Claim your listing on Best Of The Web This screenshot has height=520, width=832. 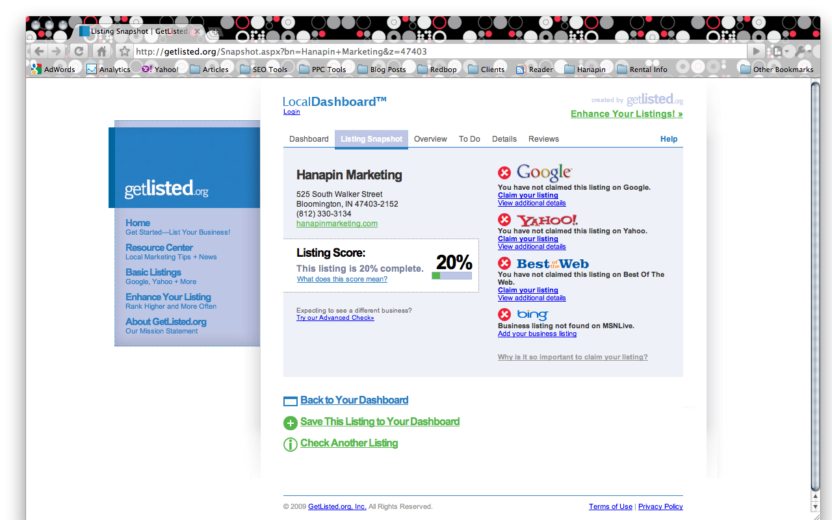click(x=528, y=290)
